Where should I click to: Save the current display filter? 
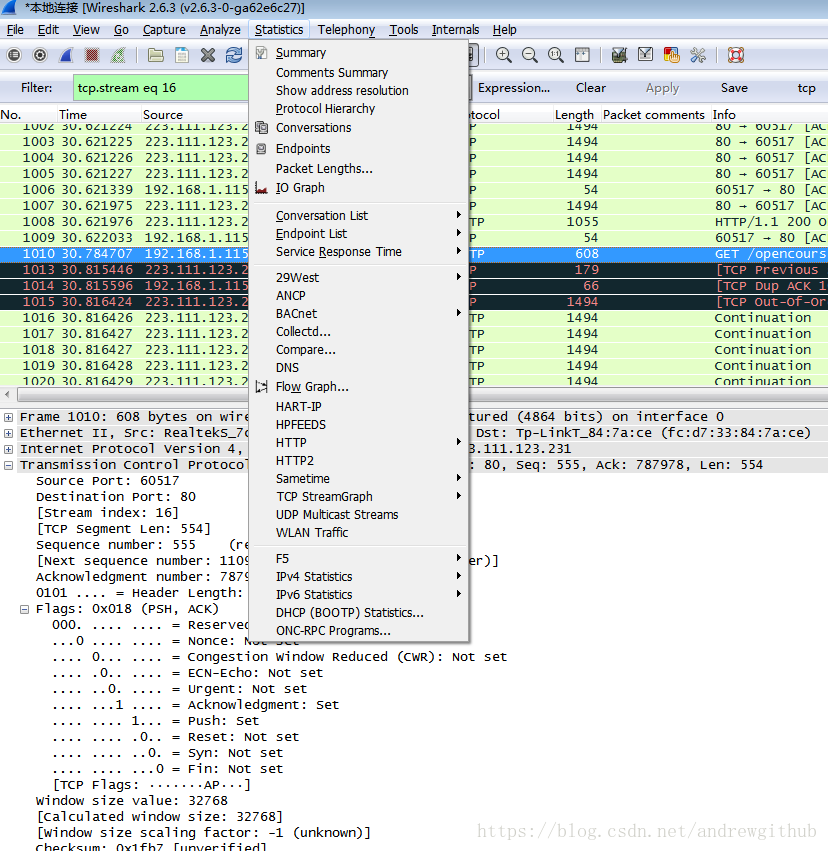[x=734, y=88]
